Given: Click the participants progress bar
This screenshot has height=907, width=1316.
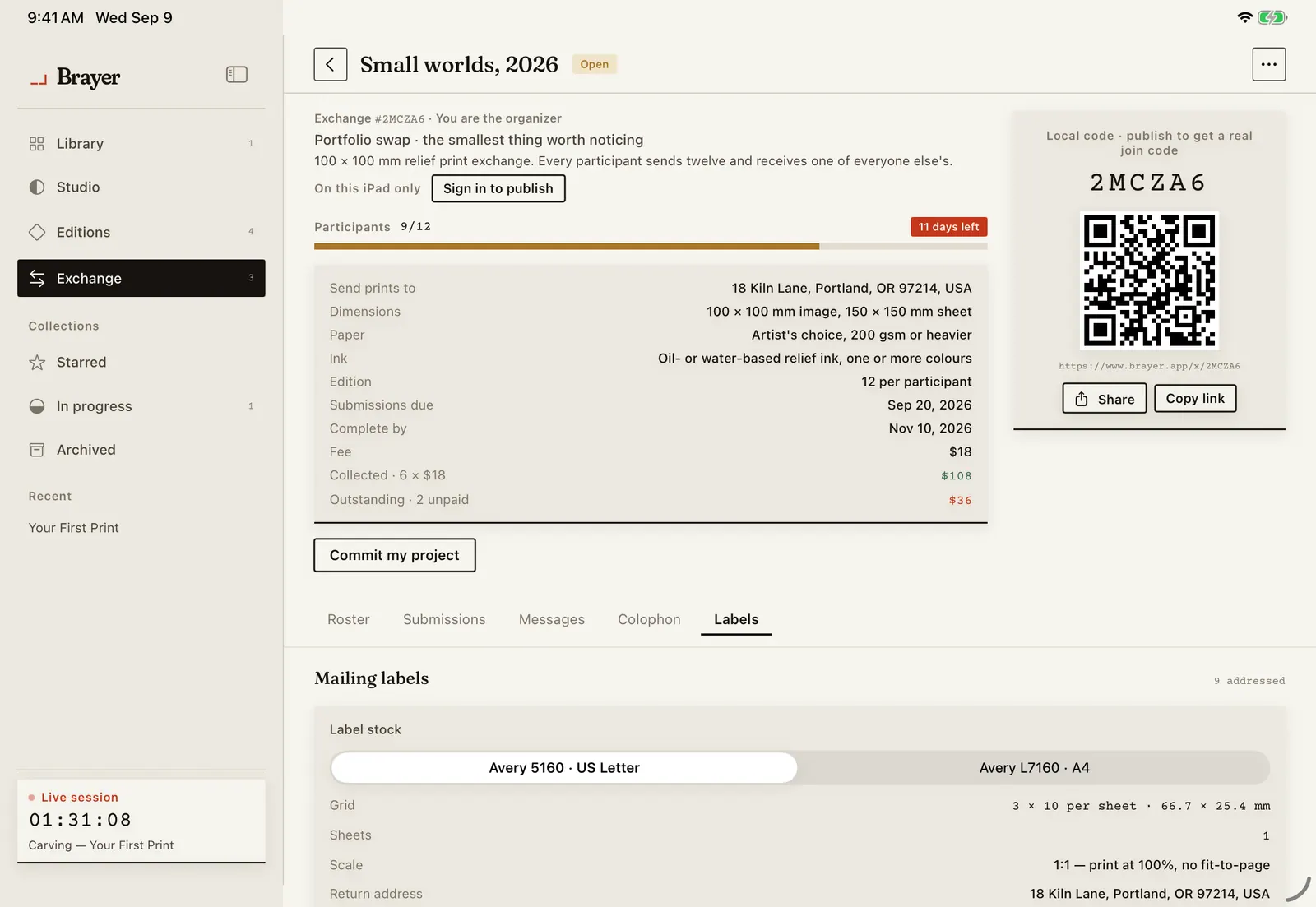Looking at the screenshot, I should [x=651, y=246].
